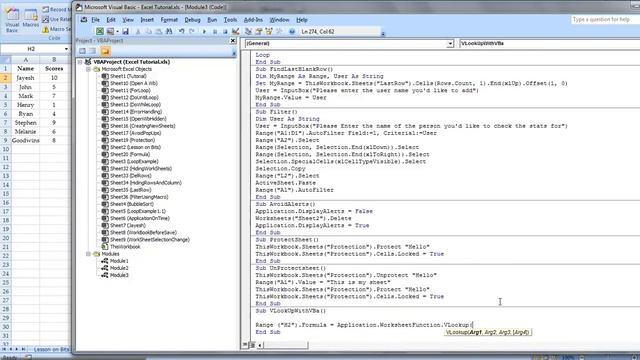Open the File menu
The image size is (640, 360).
96,20
